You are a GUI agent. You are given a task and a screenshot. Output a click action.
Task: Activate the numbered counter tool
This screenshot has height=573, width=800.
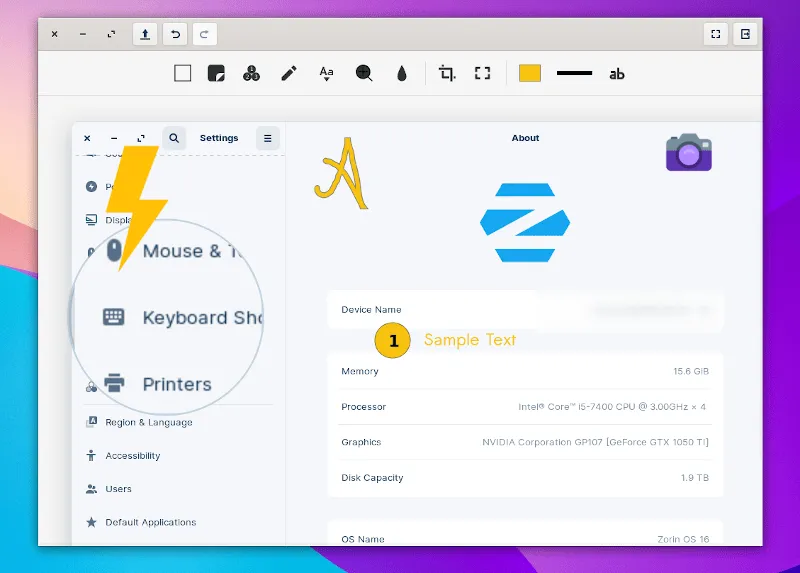point(252,73)
